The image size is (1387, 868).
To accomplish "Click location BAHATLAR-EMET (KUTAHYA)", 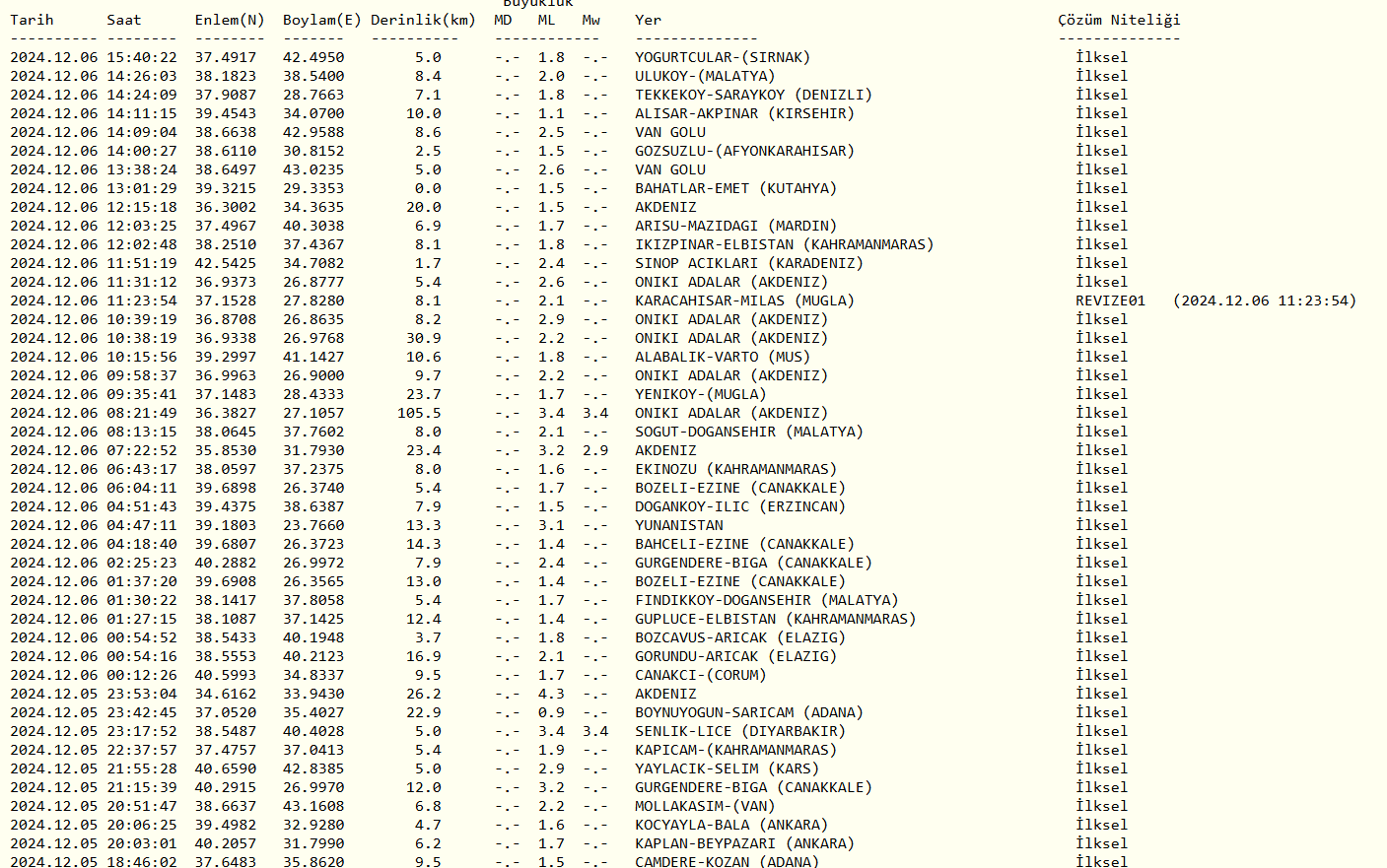I will coord(735,188).
